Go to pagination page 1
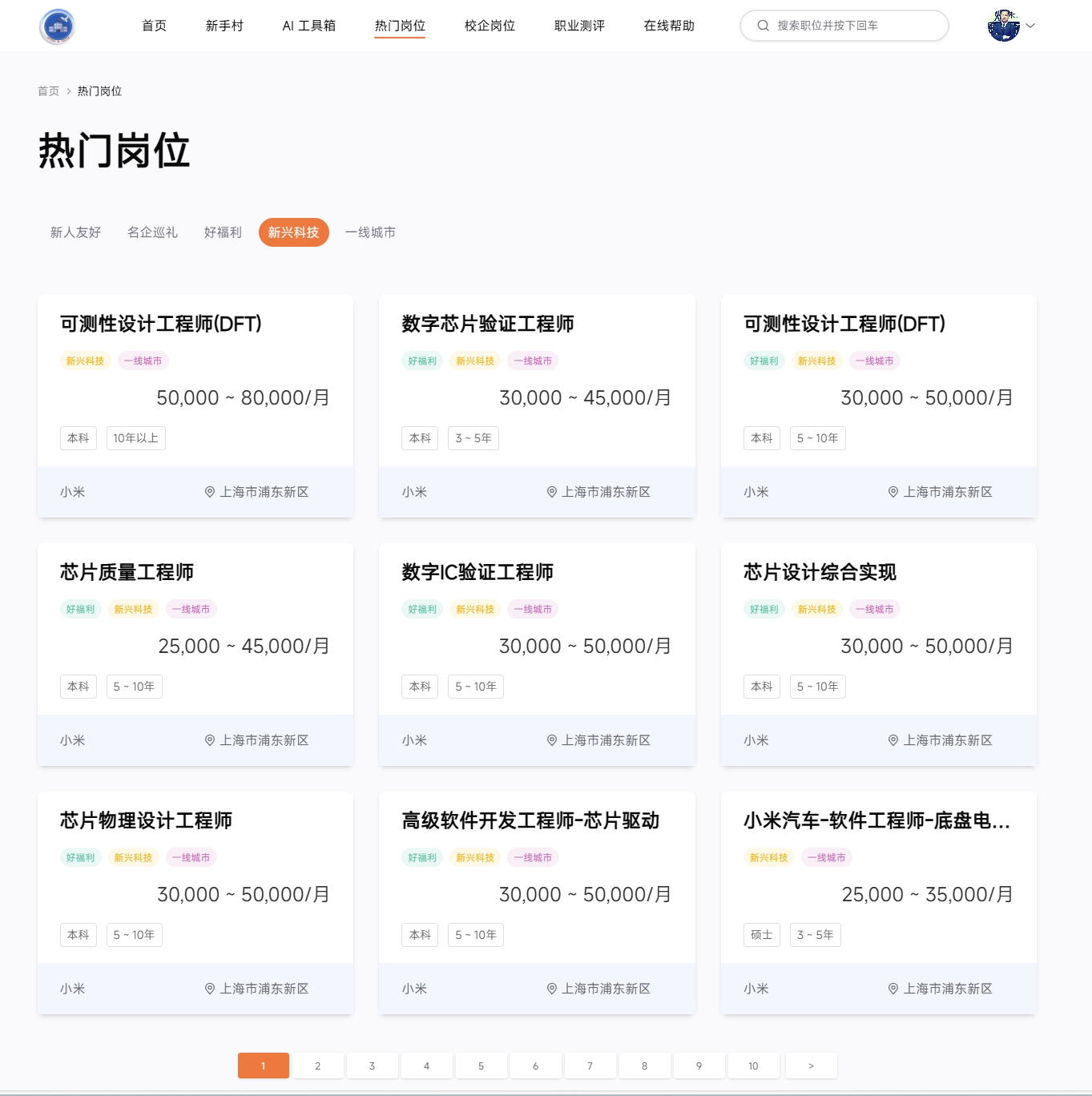Viewport: 1092px width, 1096px height. click(264, 1066)
